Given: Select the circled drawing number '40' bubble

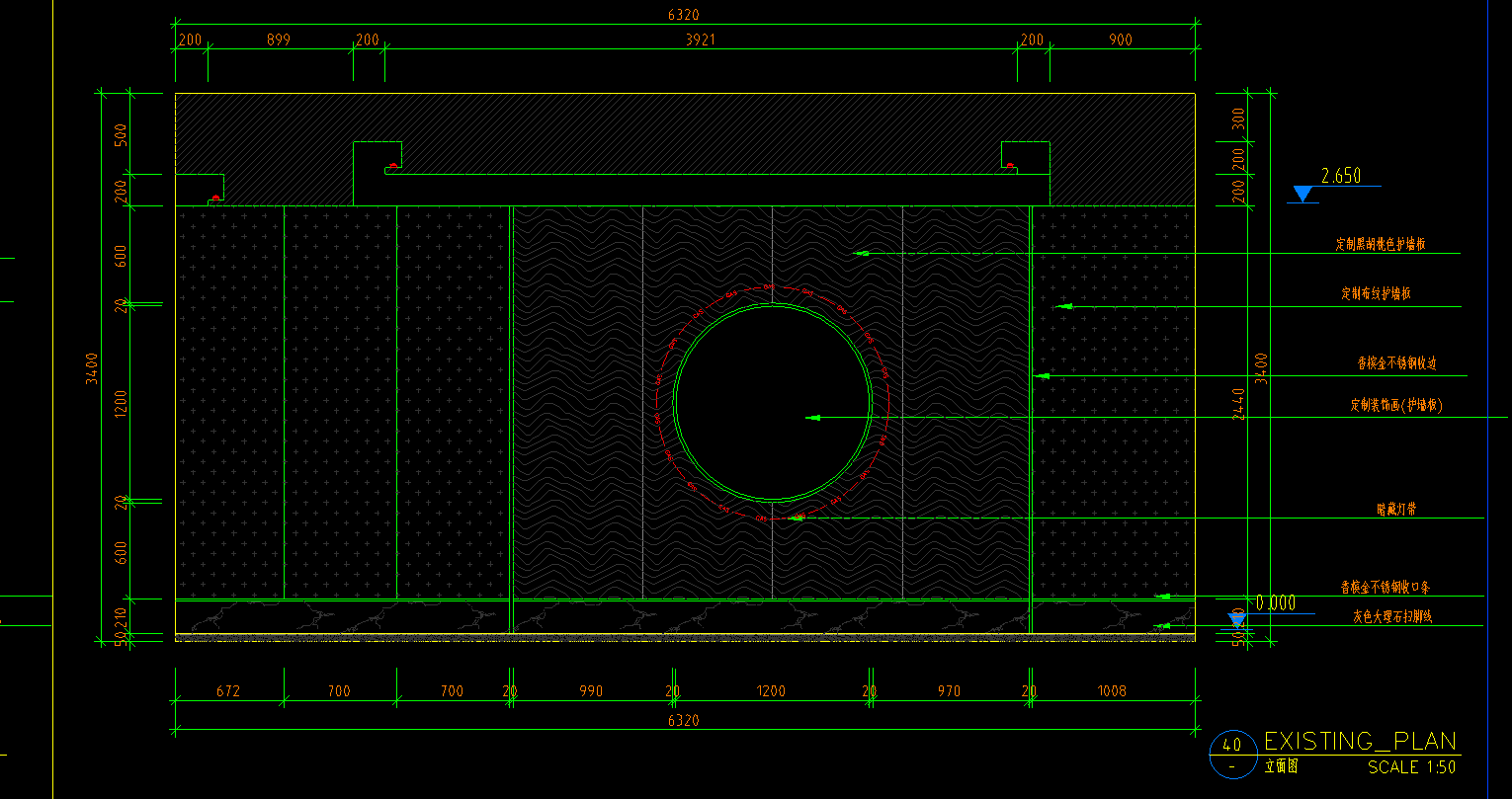Looking at the screenshot, I should tap(1232, 755).
